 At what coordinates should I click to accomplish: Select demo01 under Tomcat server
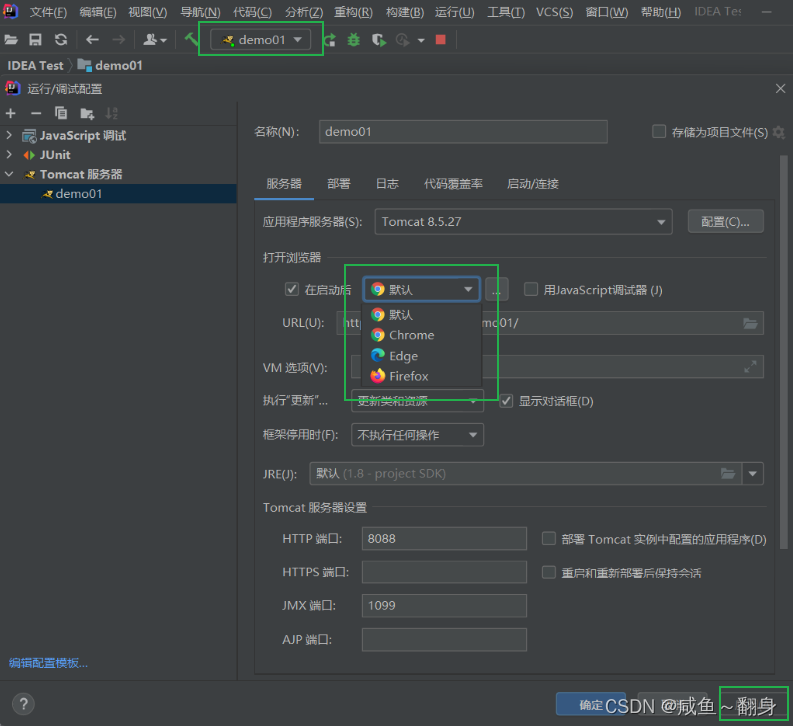(118, 194)
